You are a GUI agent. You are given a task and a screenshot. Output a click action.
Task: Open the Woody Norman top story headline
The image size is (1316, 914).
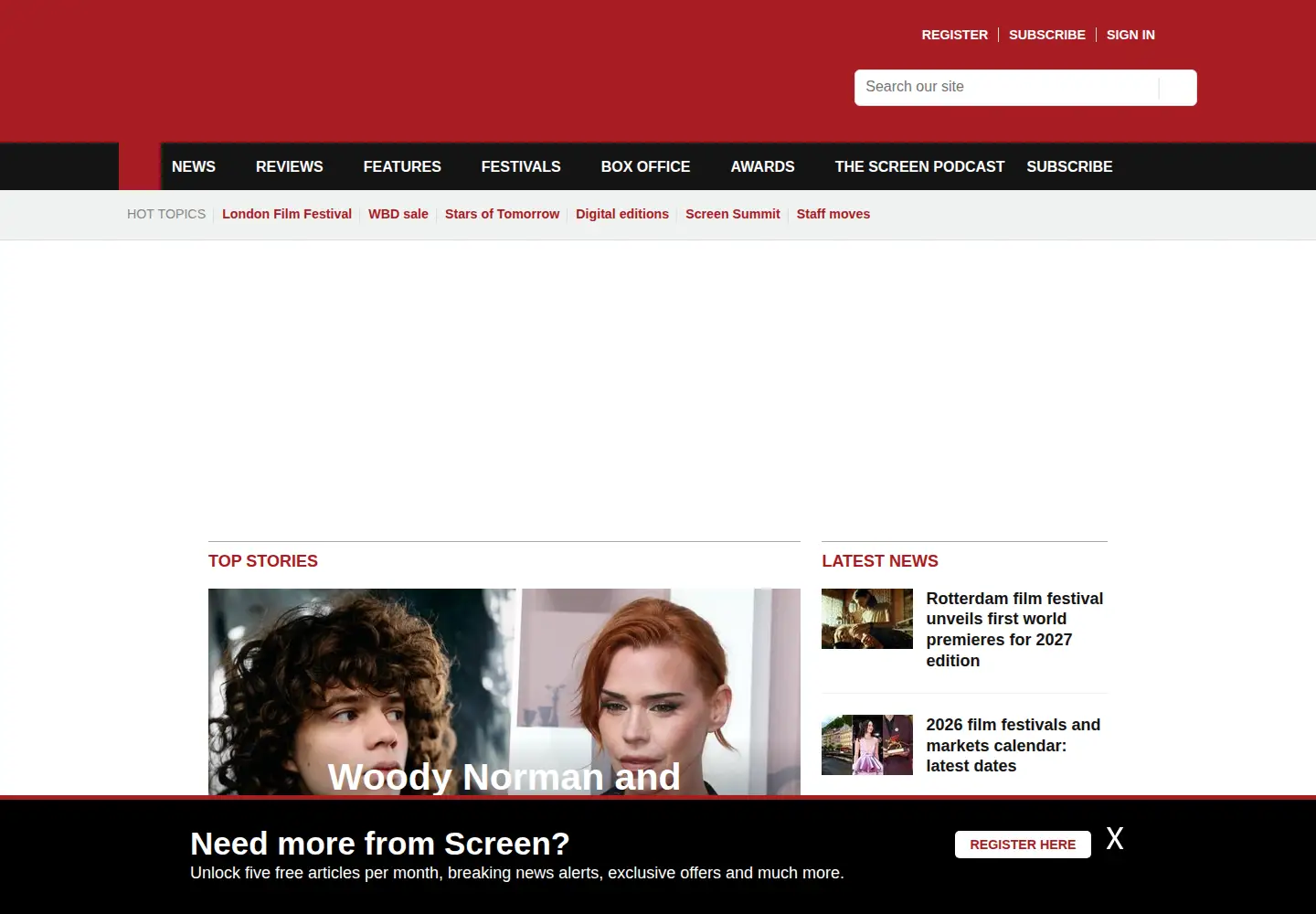click(504, 777)
